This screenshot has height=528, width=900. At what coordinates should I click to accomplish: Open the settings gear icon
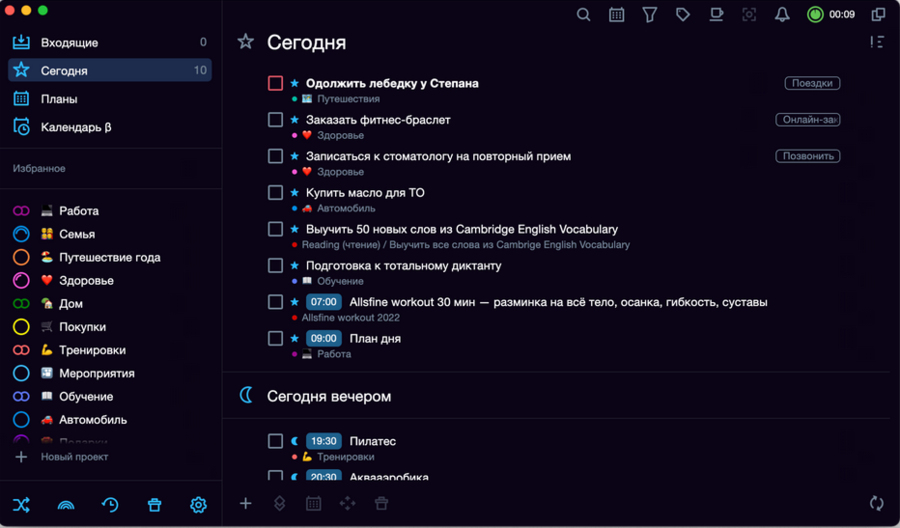pyautogui.click(x=198, y=505)
